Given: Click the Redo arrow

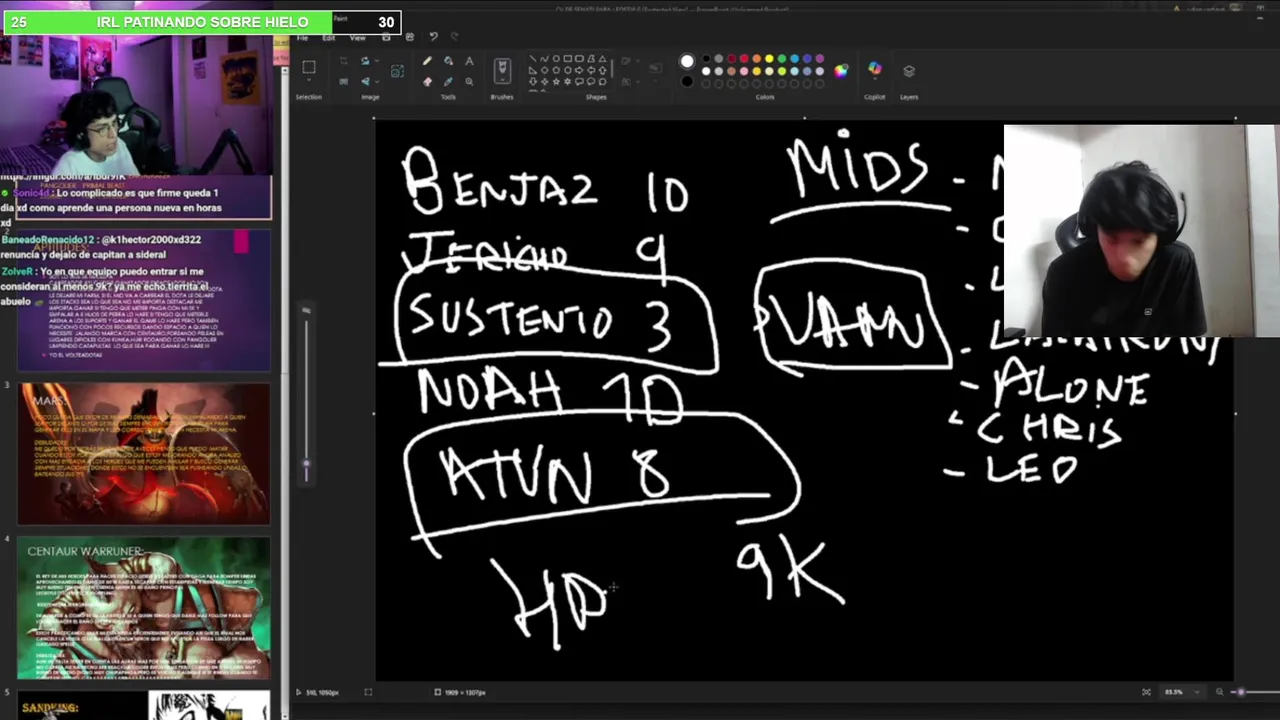Looking at the screenshot, I should tap(454, 37).
